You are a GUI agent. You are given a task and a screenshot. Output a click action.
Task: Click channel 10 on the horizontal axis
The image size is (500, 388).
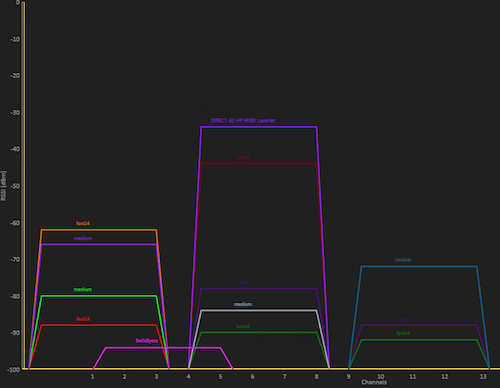click(380, 377)
